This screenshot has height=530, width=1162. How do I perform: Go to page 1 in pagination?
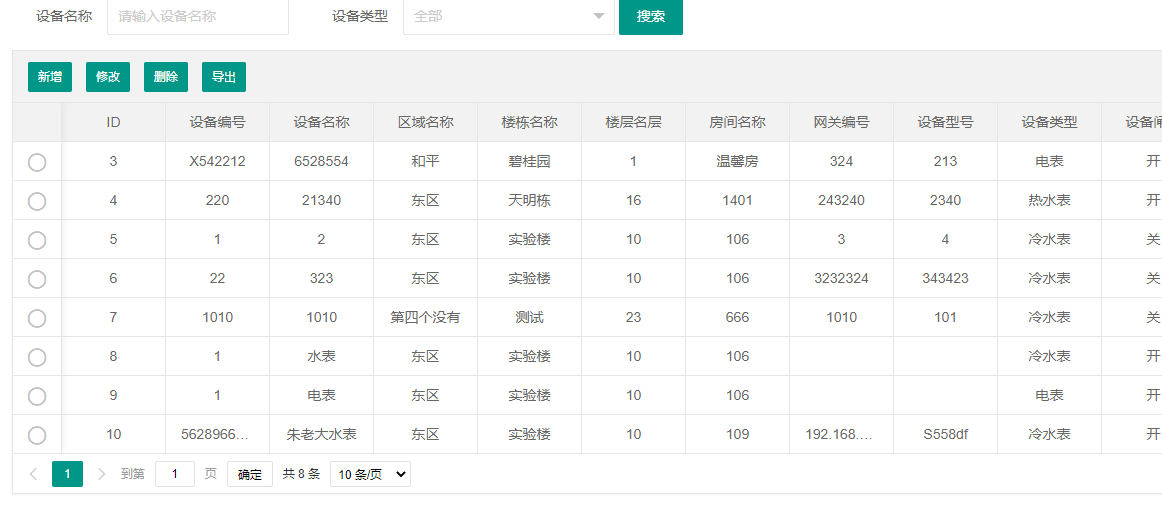click(x=67, y=474)
